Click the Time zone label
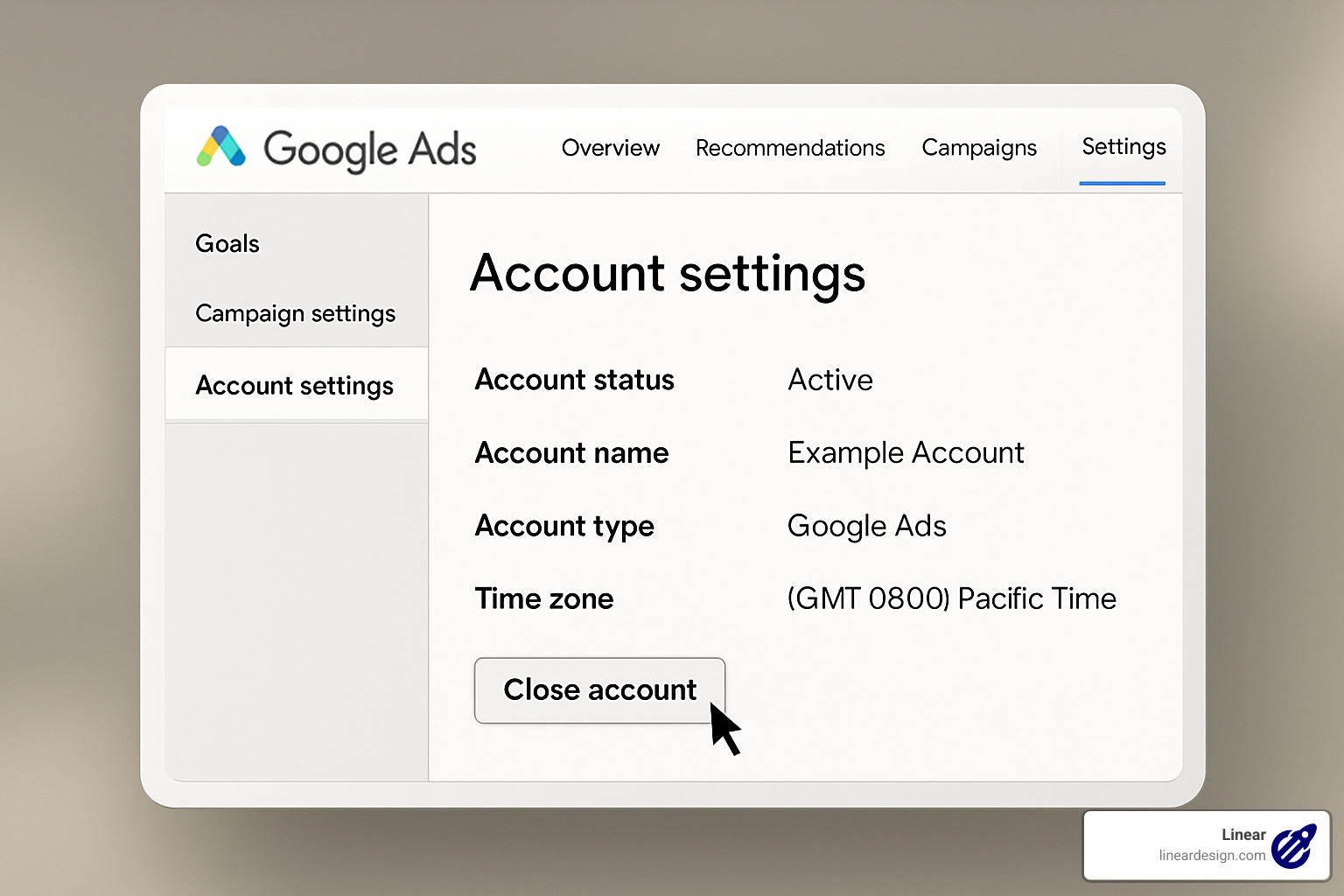1344x896 pixels. coord(543,598)
